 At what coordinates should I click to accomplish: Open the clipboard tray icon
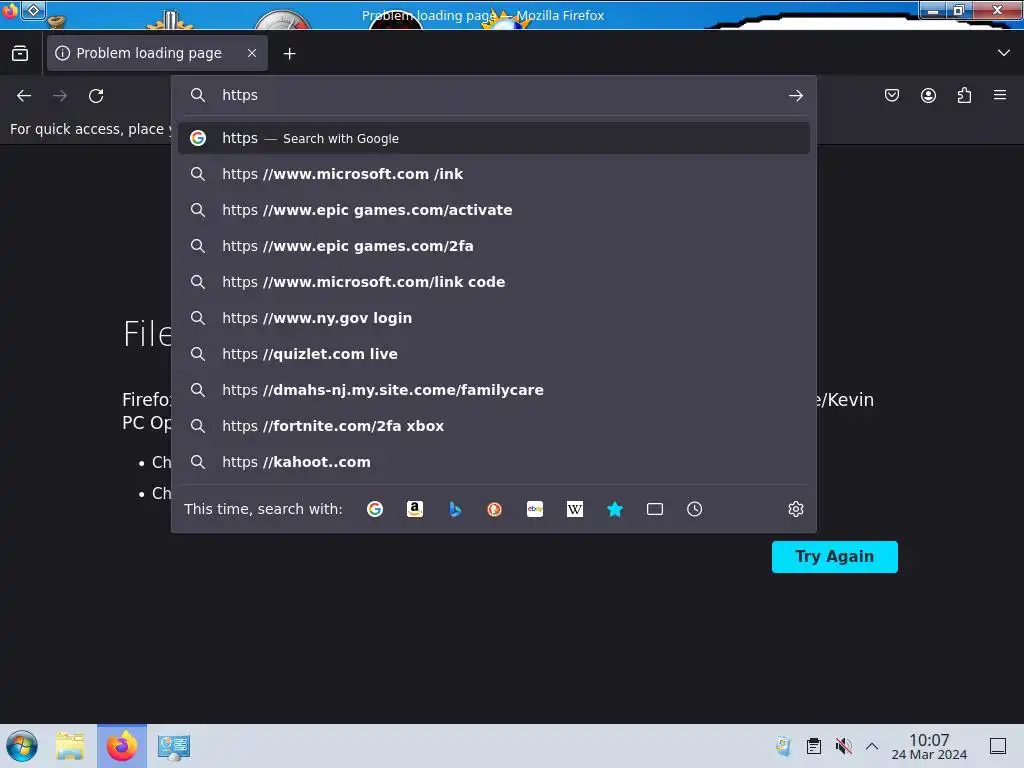coord(814,746)
